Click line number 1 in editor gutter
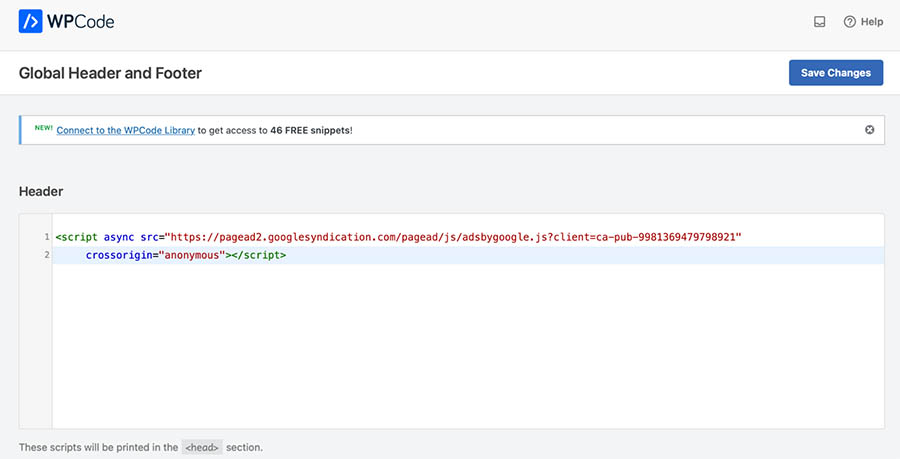Image resolution: width=900 pixels, height=459 pixels. pyautogui.click(x=46, y=237)
